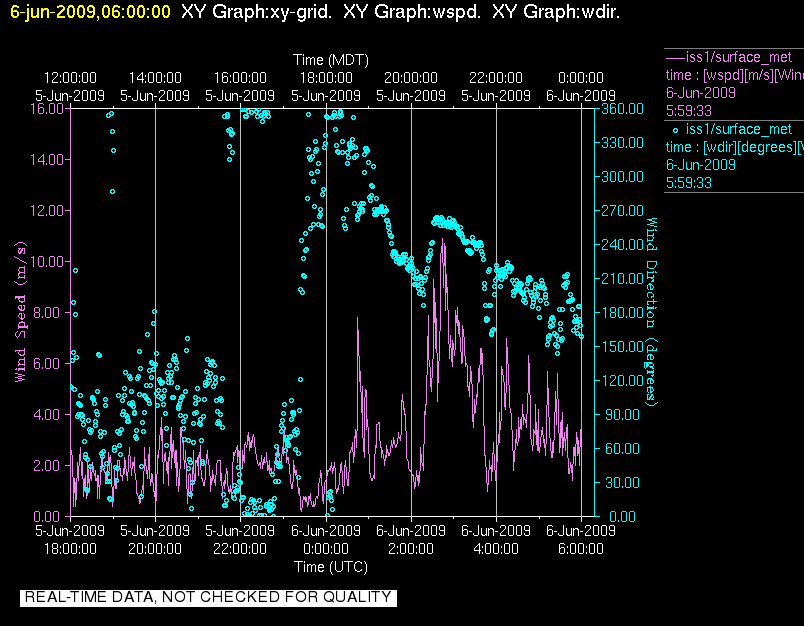Image resolution: width=804 pixels, height=626 pixels.
Task: Select the magenta iss1/surface_met legend entry
Action: pos(739,56)
